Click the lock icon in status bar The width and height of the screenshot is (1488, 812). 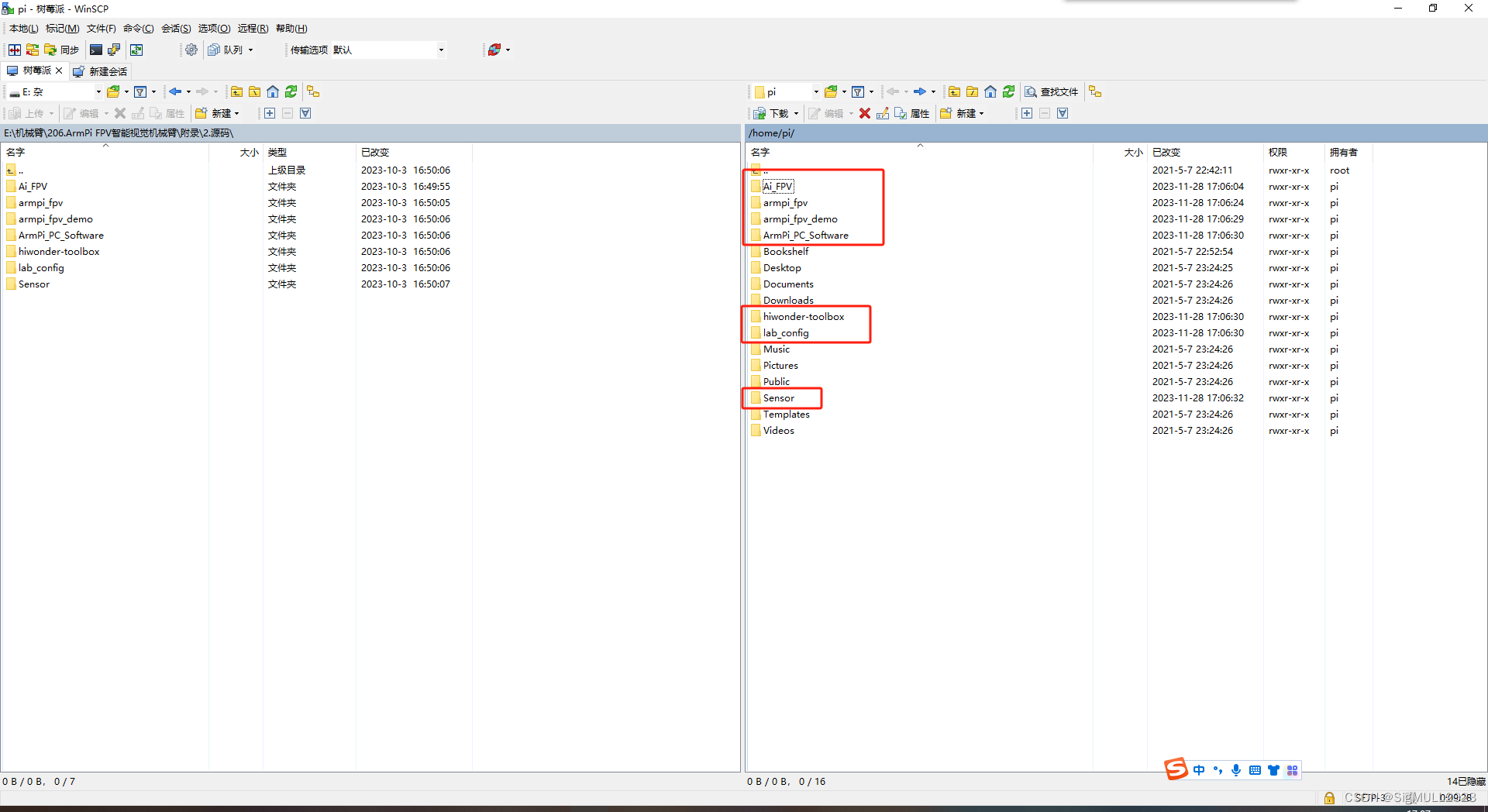tap(1329, 798)
